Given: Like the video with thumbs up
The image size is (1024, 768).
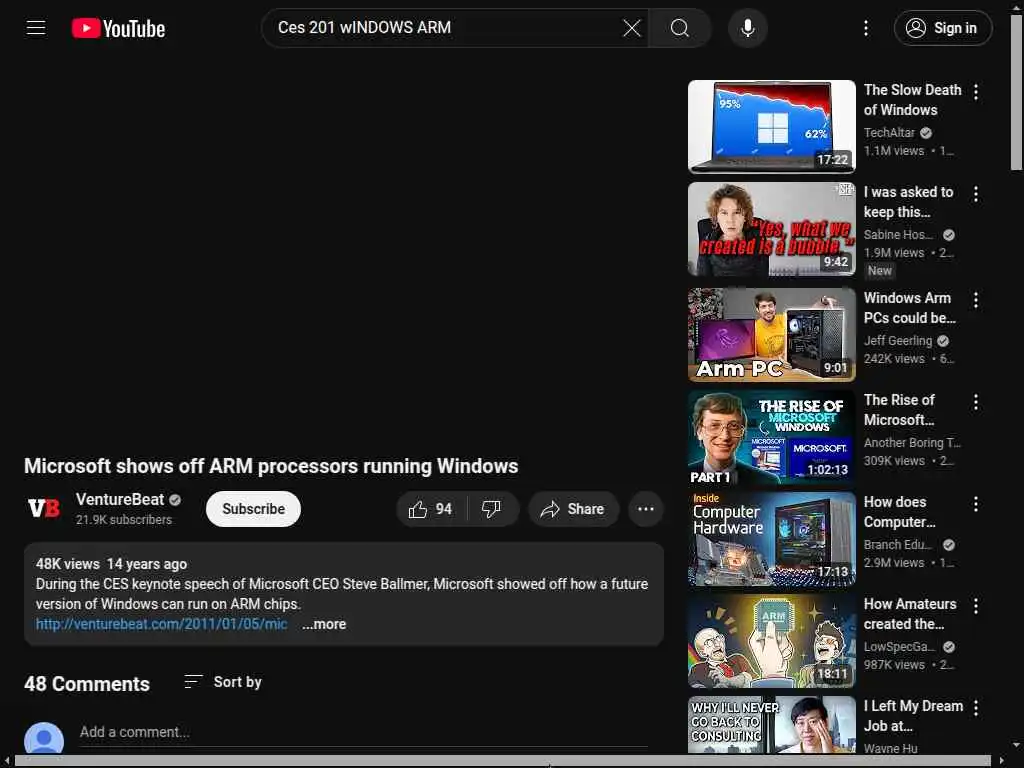Looking at the screenshot, I should (431, 509).
